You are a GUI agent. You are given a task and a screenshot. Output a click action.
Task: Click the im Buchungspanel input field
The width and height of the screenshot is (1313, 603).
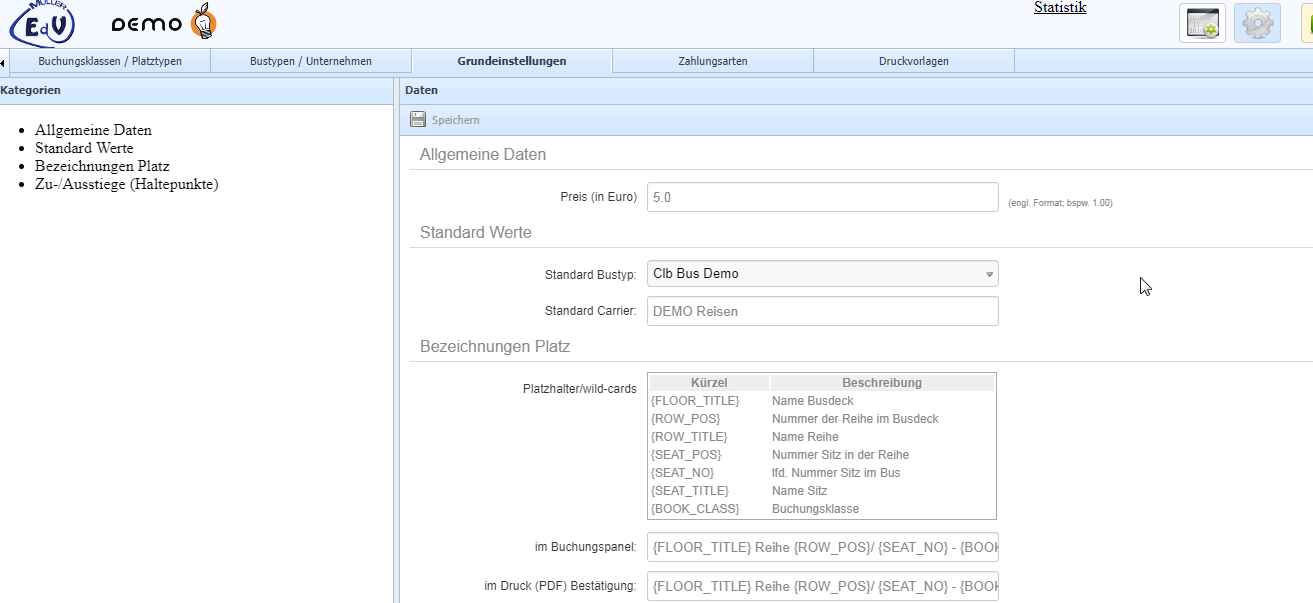(x=822, y=548)
